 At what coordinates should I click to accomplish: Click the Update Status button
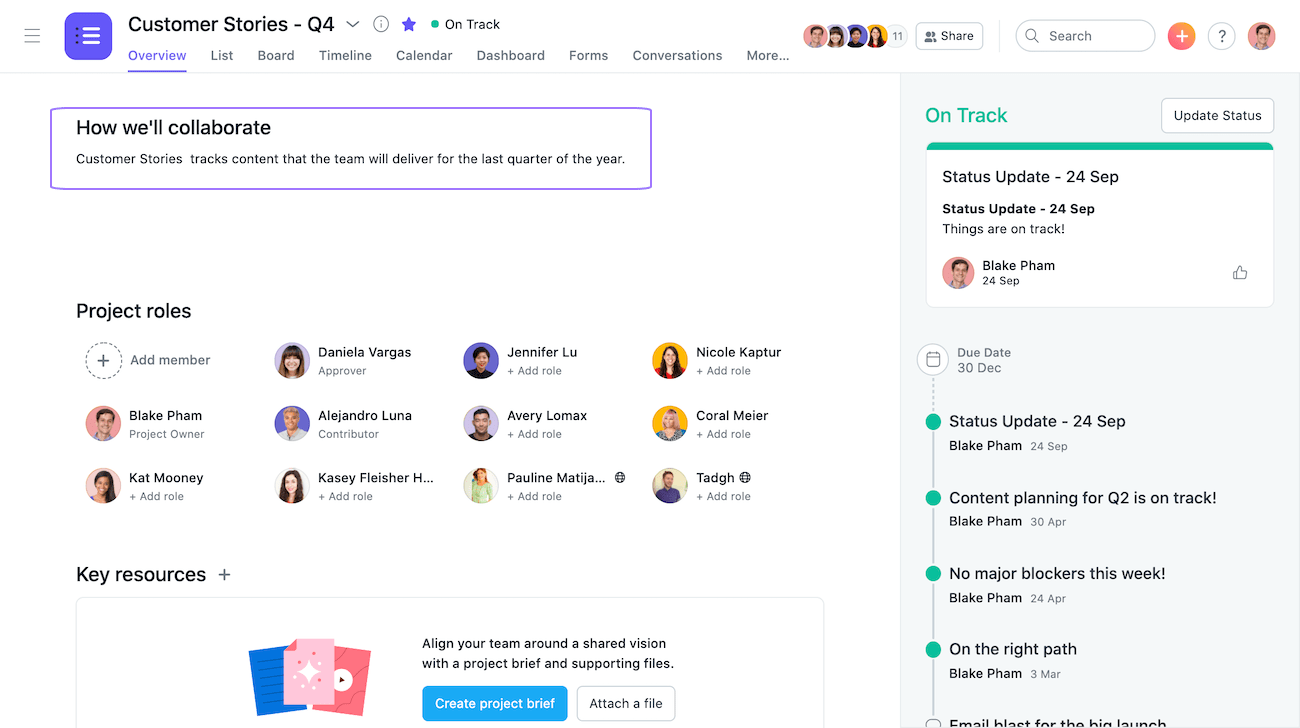pyautogui.click(x=1217, y=115)
